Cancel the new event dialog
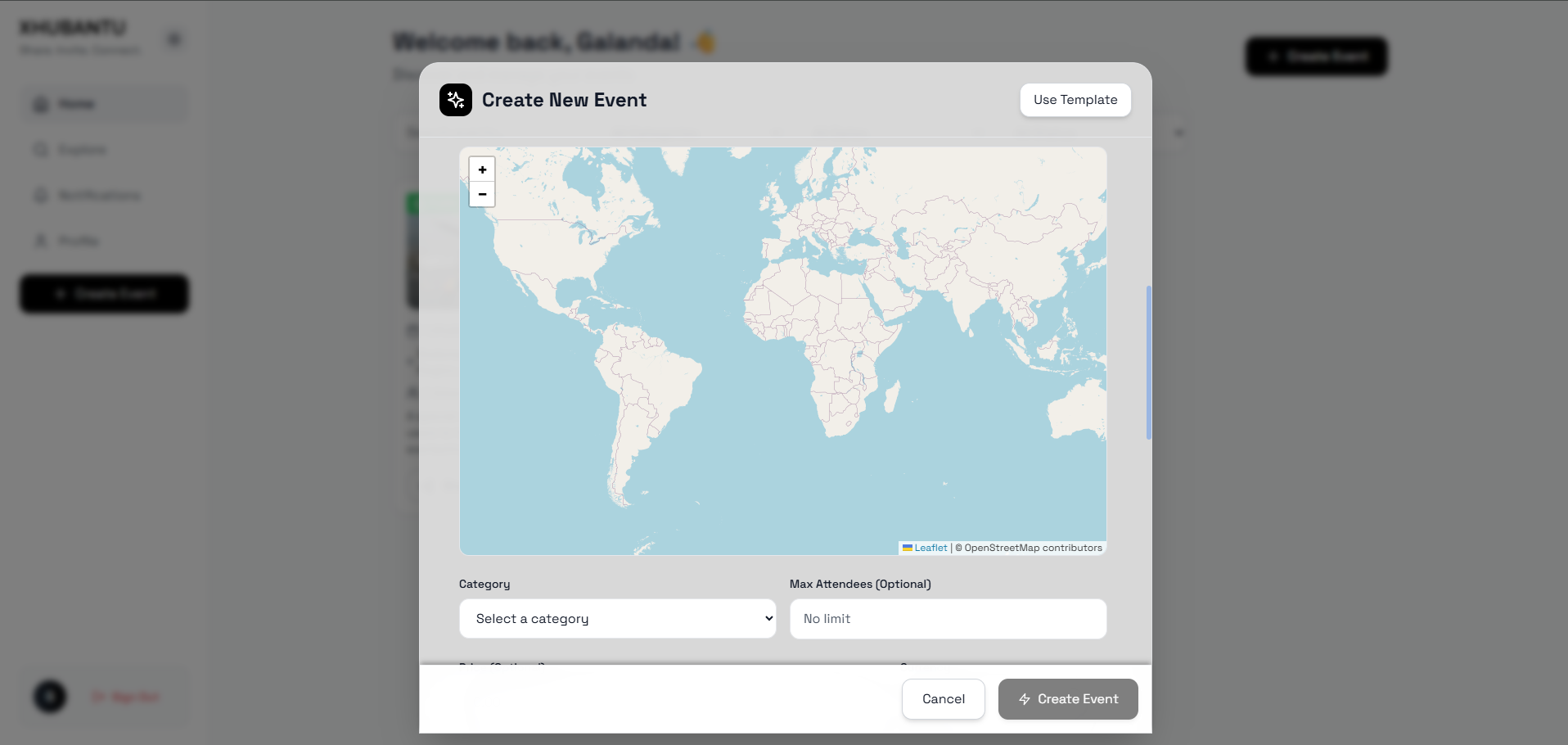 (x=944, y=699)
